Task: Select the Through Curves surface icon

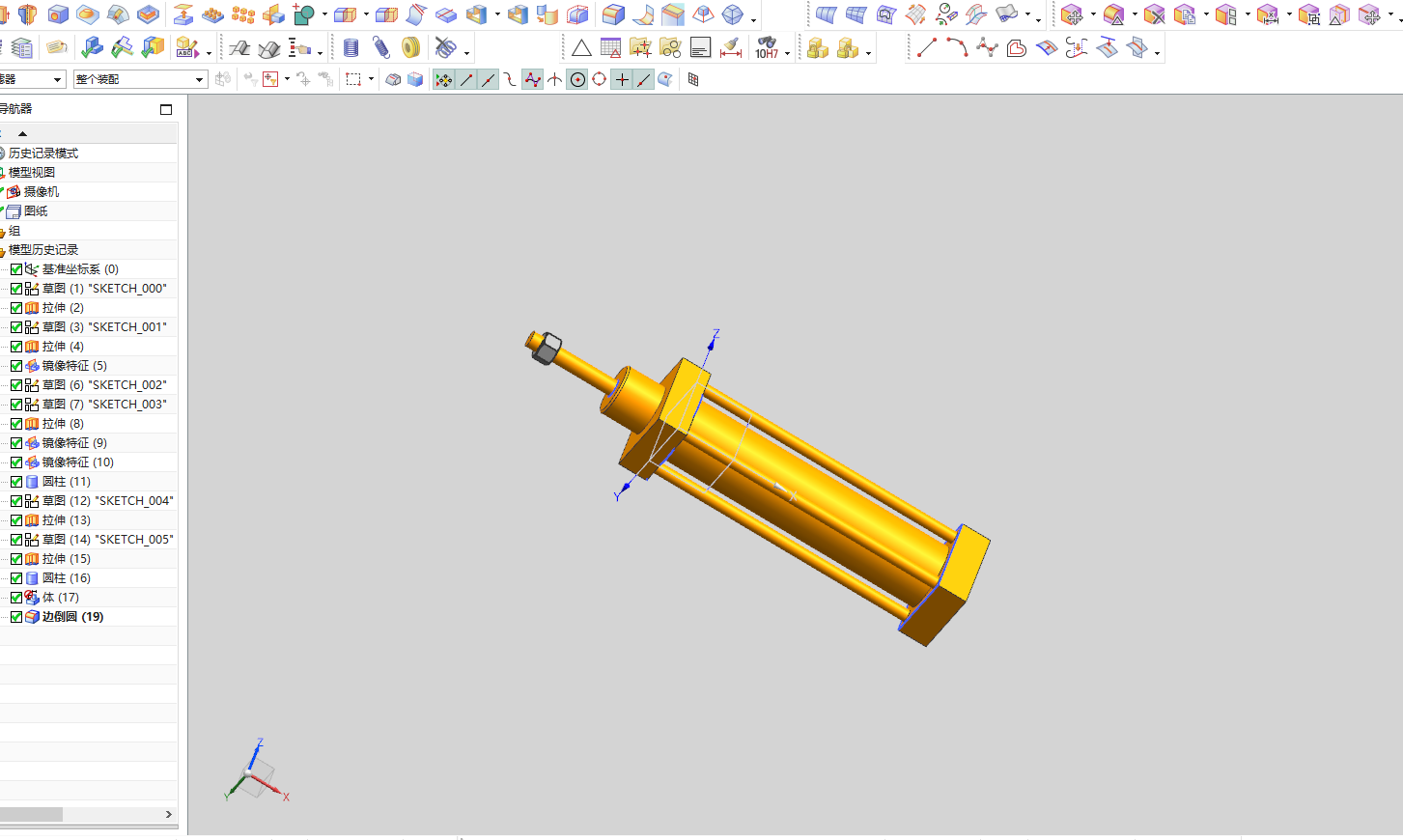Action: click(x=826, y=14)
